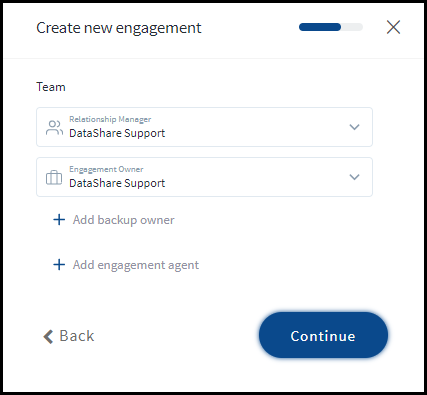Click the briefcase icon beside Engagement Owner
The image size is (427, 395).
(54, 177)
